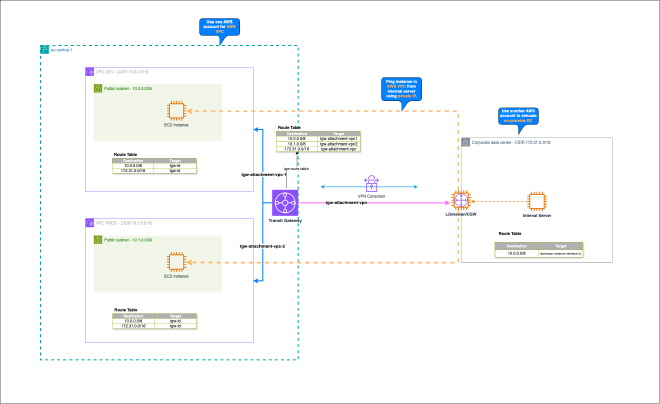Select the VPC PROD public subnet lock icon
Image resolution: width=660 pixels, height=404 pixels.
(98, 240)
